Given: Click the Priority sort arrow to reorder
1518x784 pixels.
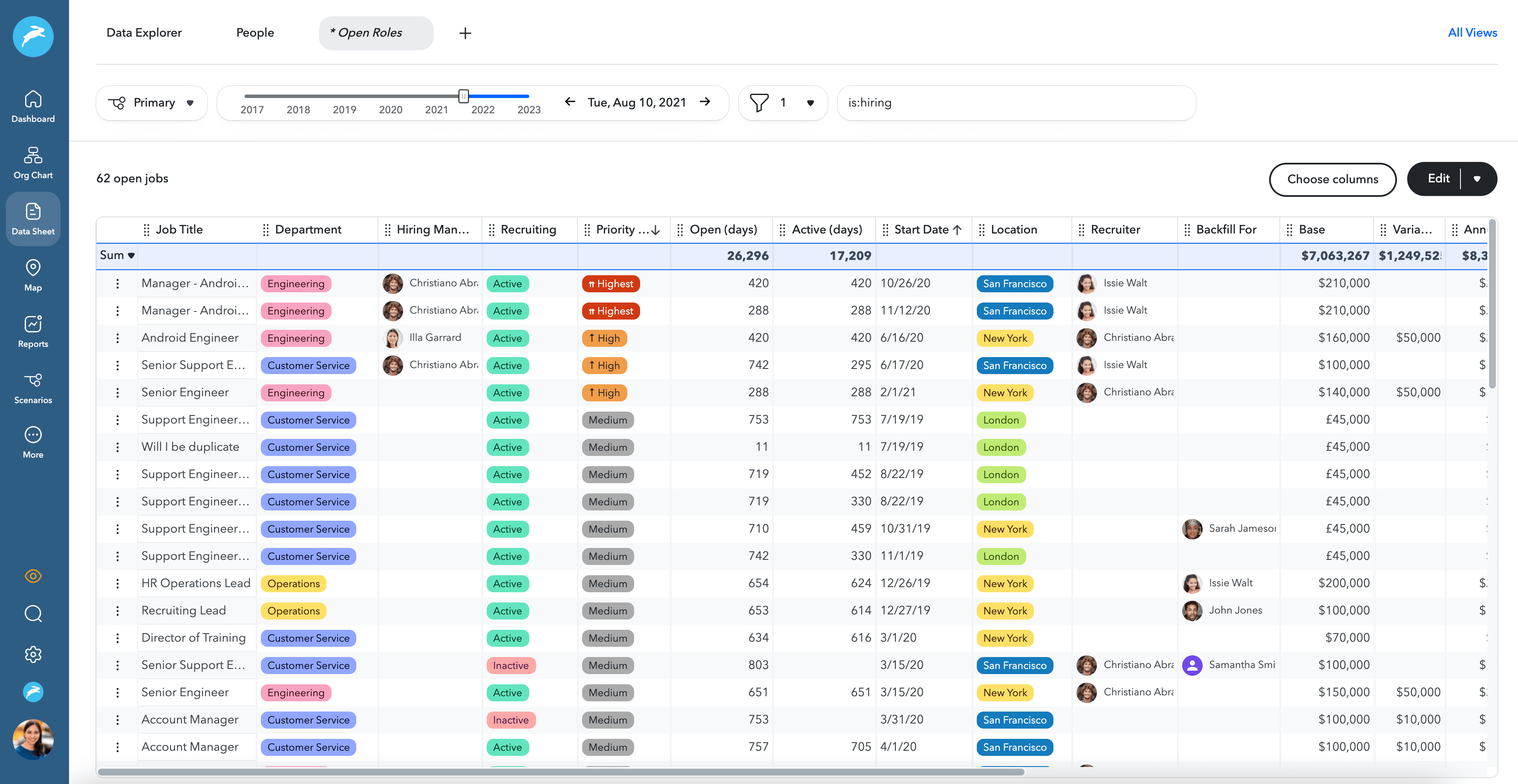Looking at the screenshot, I should pos(656,230).
